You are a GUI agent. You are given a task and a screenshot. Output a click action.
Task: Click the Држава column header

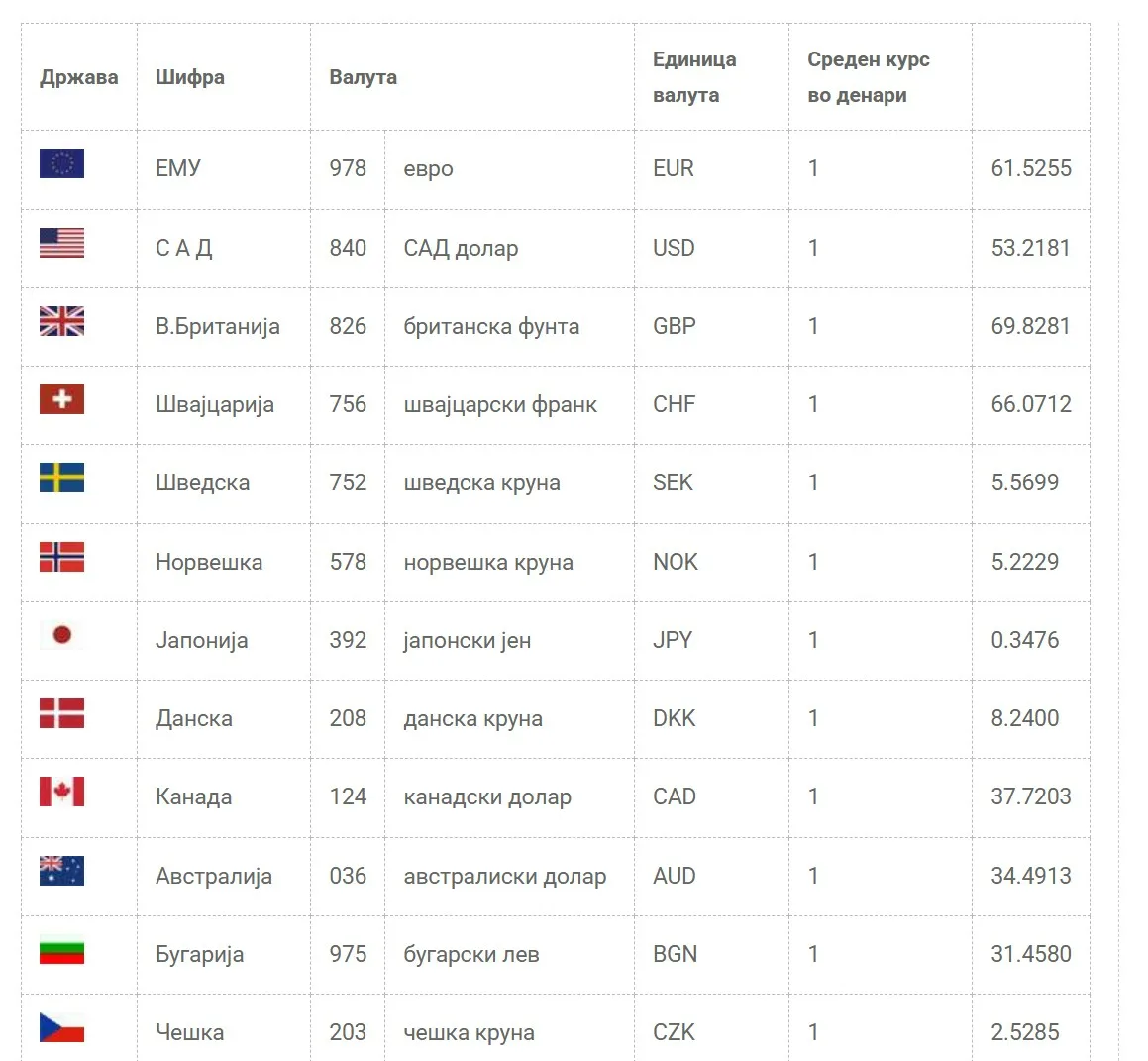tap(78, 77)
